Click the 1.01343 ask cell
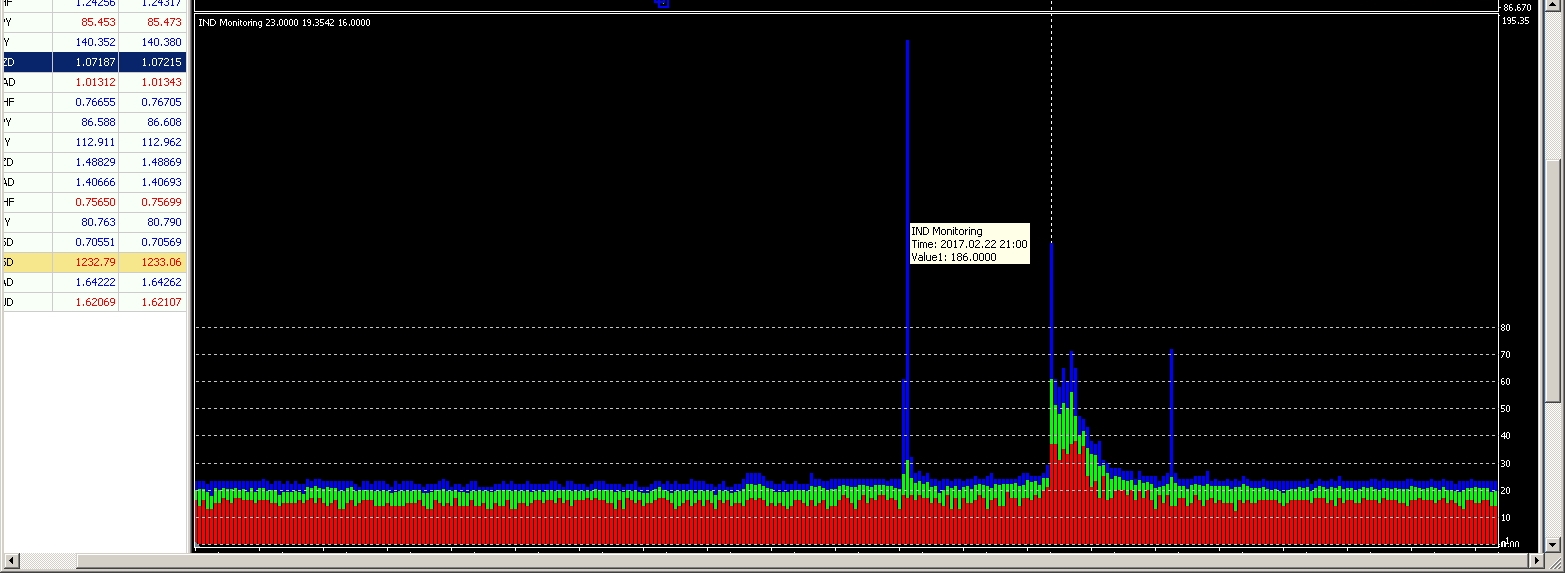 (x=153, y=82)
